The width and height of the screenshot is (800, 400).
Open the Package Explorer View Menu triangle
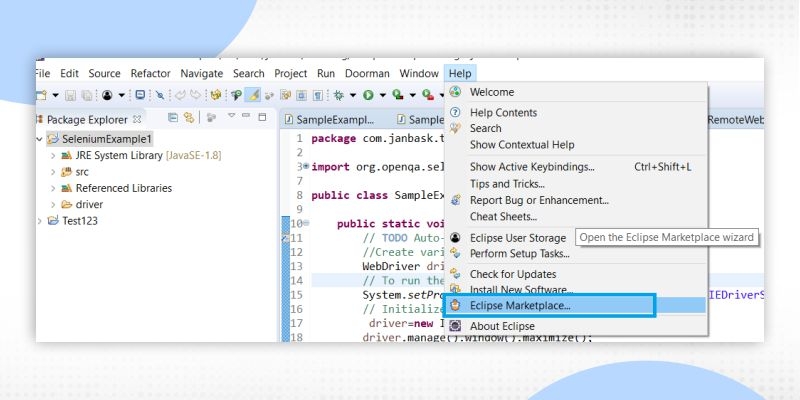point(231,118)
